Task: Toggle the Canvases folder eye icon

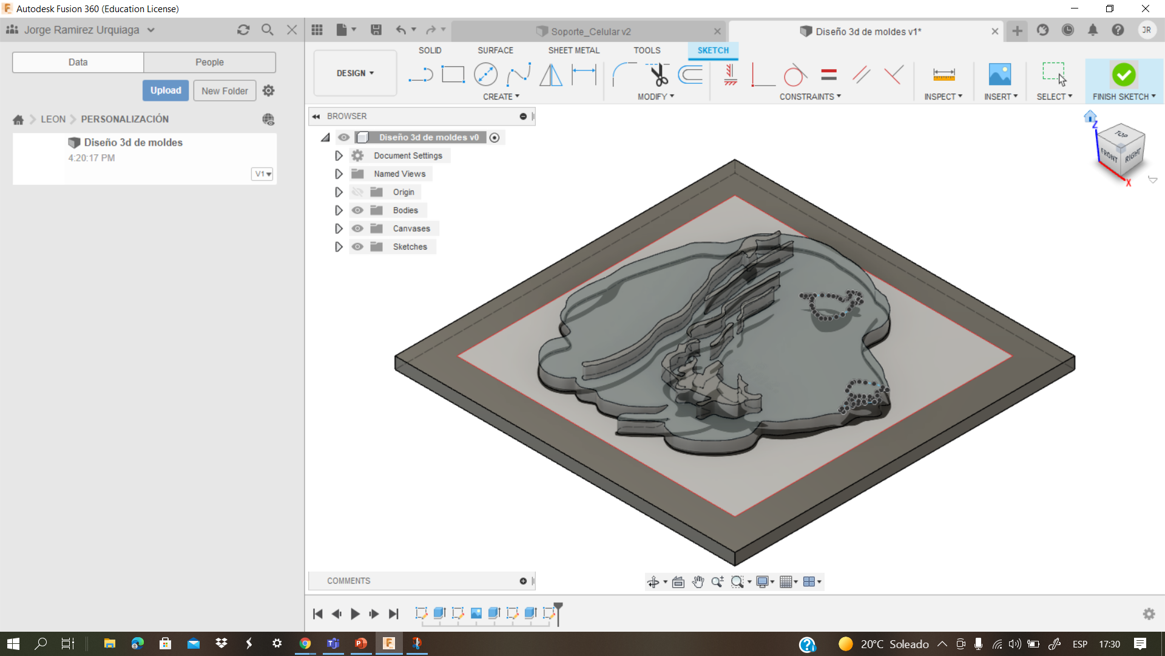Action: (357, 229)
